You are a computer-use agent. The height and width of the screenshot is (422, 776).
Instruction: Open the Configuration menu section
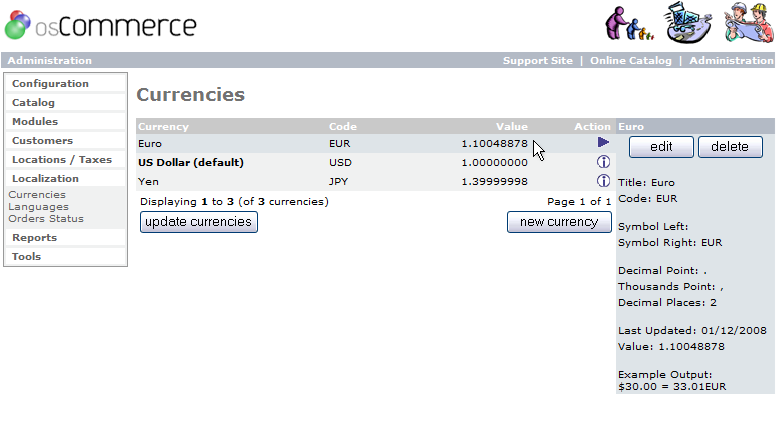click(x=50, y=84)
